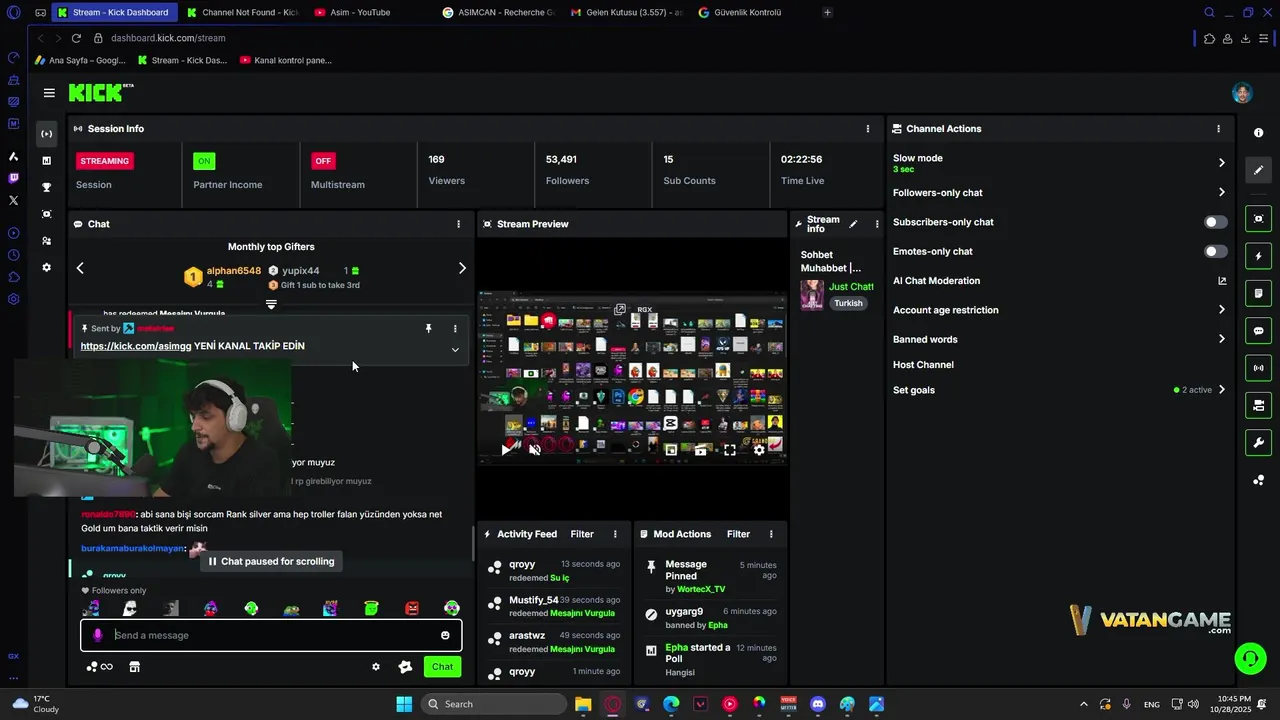The width and height of the screenshot is (1280, 720).
Task: Expand Followers-only chat options
Action: [x=1221, y=192]
